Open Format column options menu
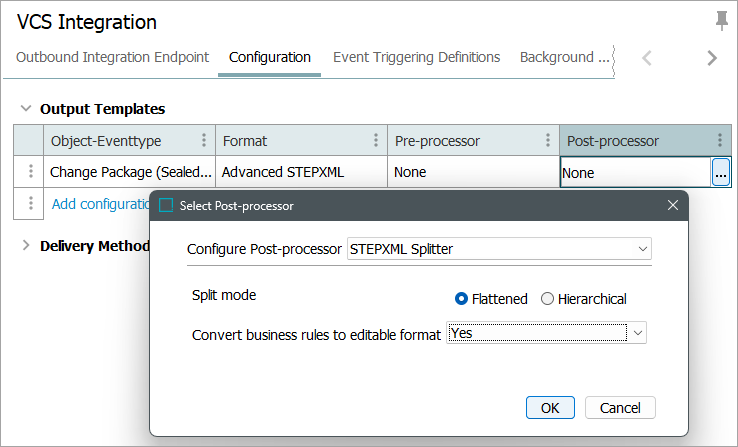The height and width of the screenshot is (447, 738). coord(375,141)
